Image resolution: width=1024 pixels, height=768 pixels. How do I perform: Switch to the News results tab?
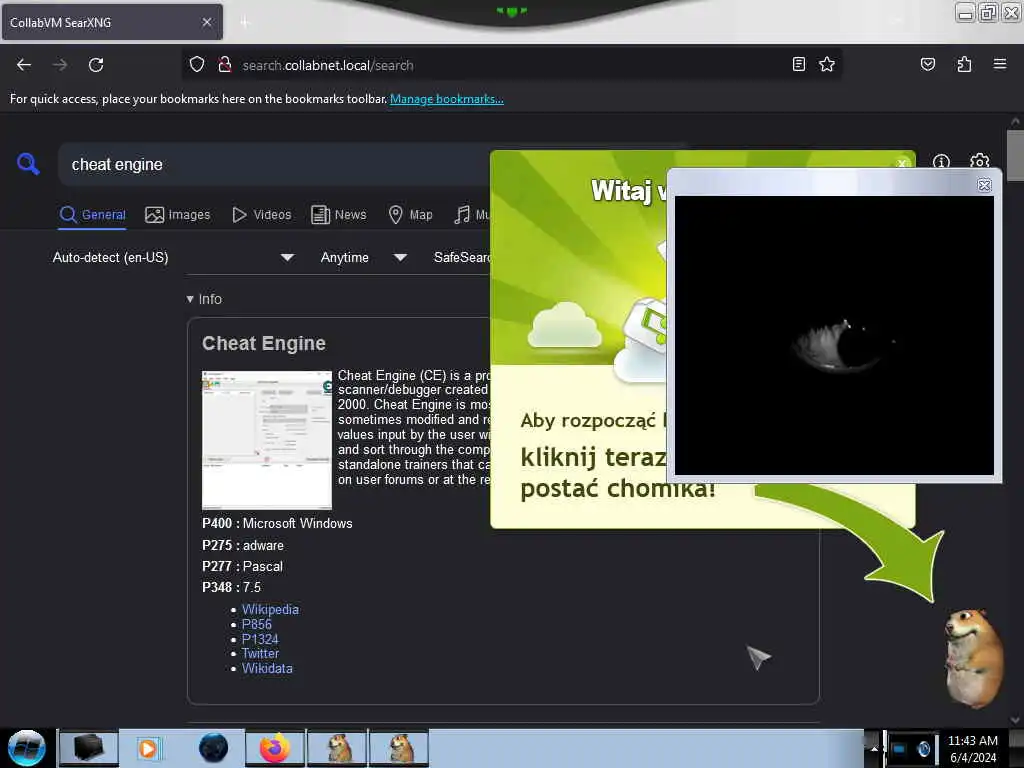(338, 214)
